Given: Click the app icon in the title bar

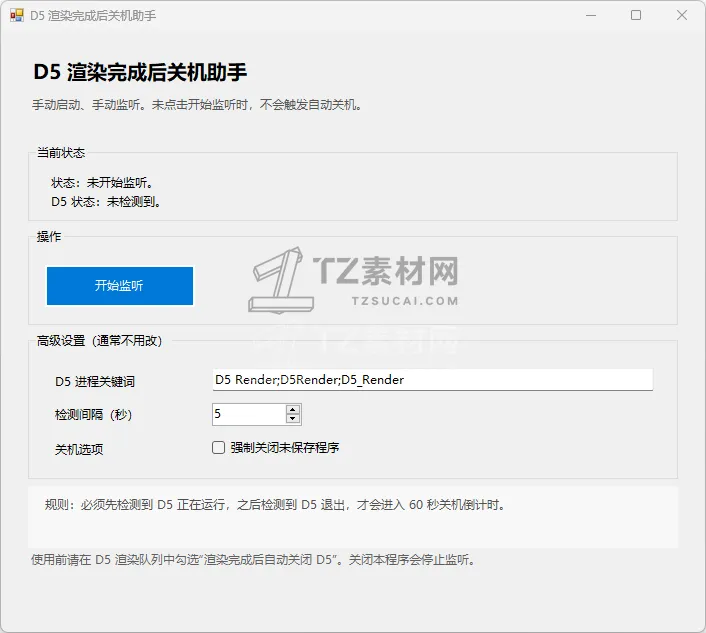Looking at the screenshot, I should pos(17,16).
